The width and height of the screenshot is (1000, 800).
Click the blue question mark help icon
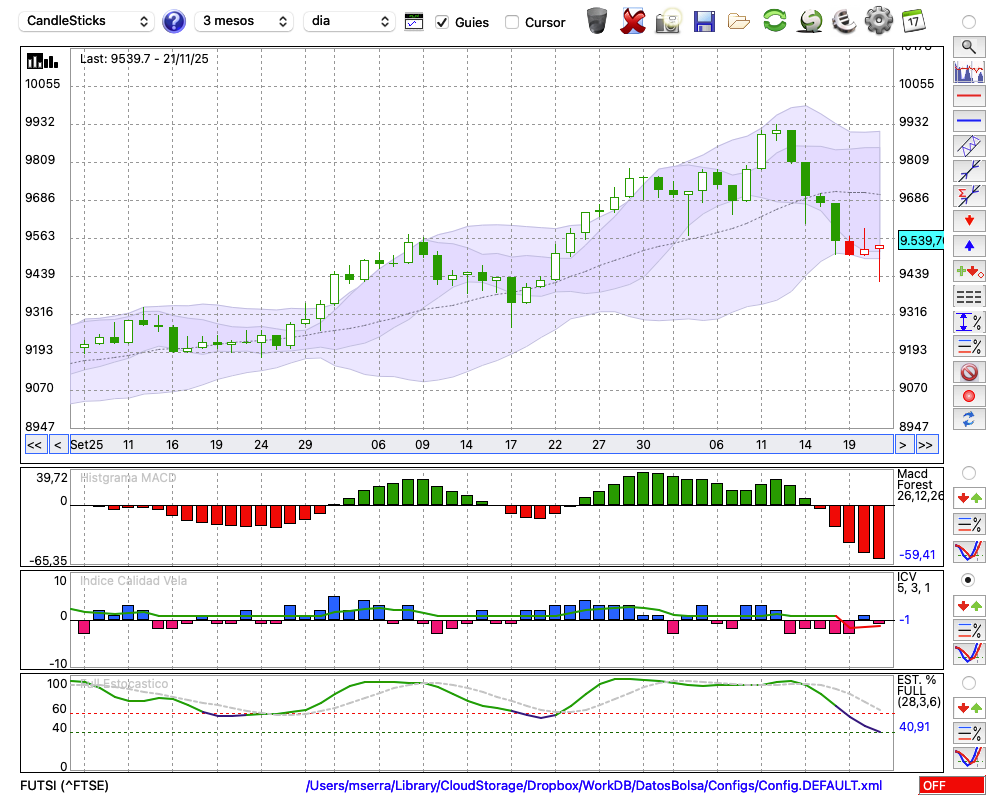(173, 22)
